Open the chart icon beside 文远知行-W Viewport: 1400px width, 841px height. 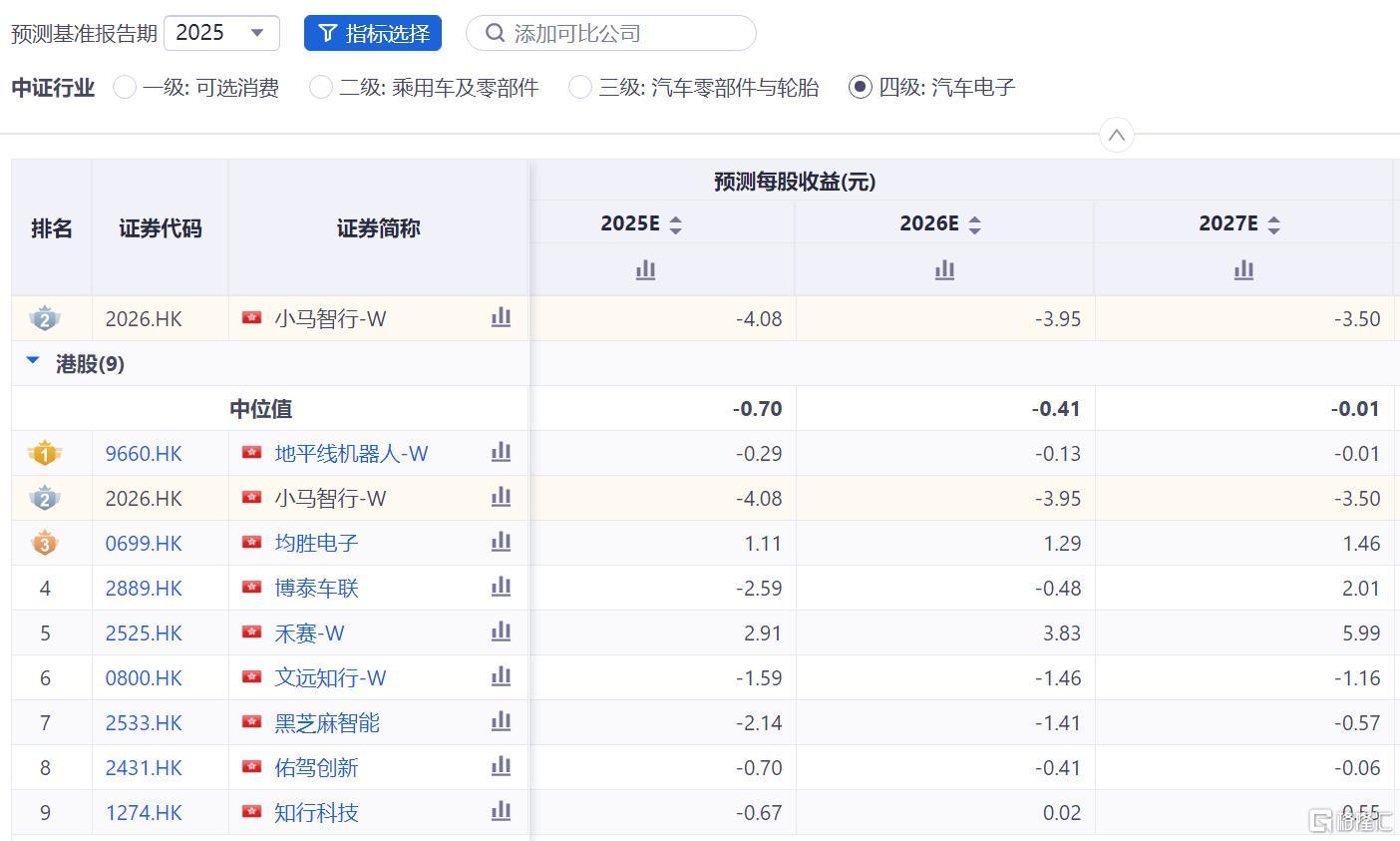point(501,677)
